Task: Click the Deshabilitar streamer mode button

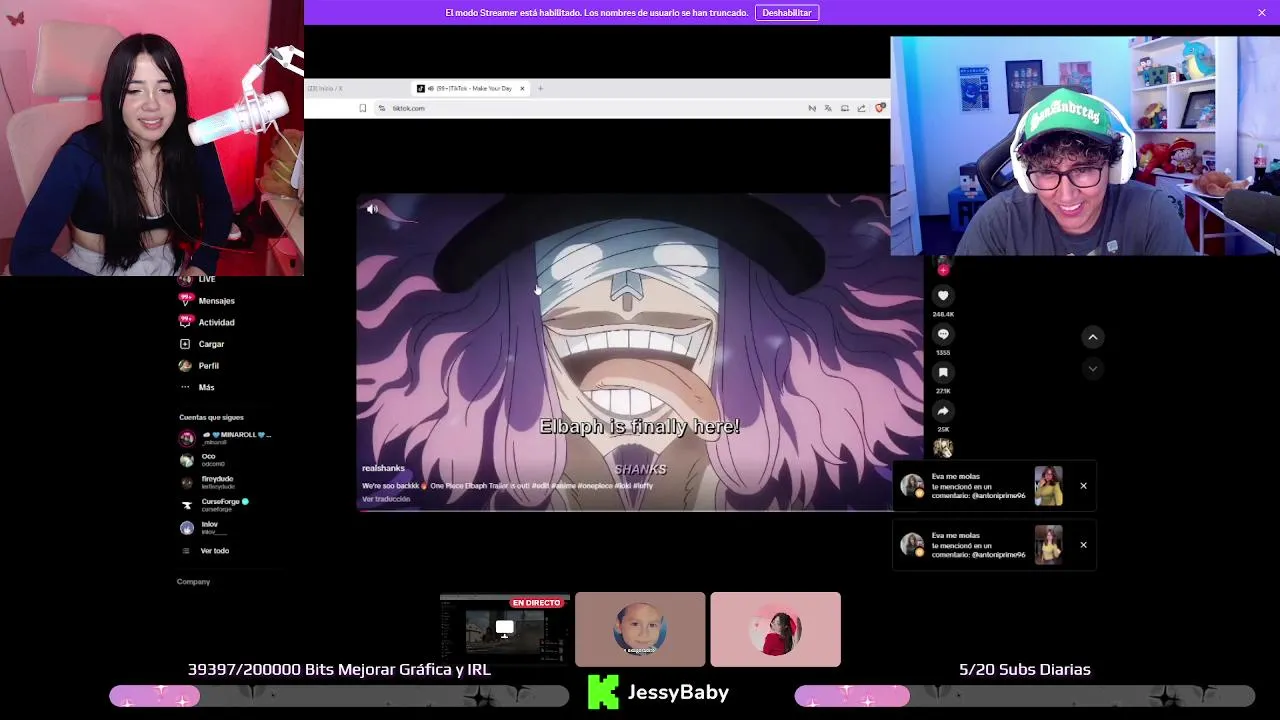Action: pyautogui.click(x=787, y=12)
